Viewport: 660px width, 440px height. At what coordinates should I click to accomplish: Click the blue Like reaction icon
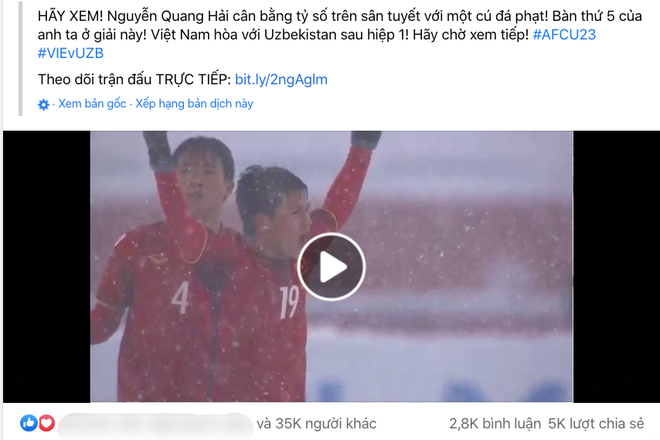point(29,423)
